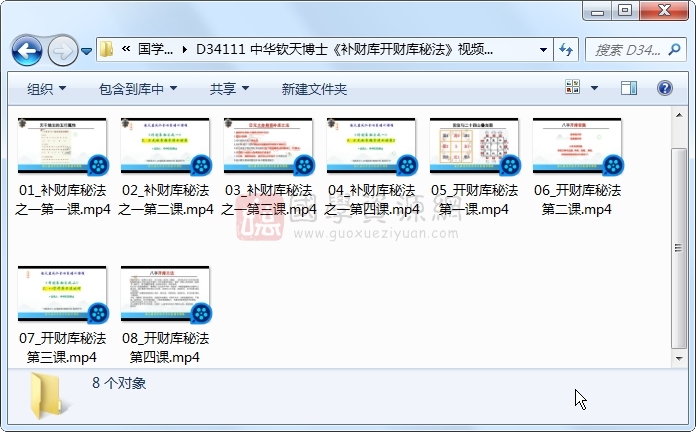Select the 国学… breadcrumb segment
696x432 pixels.
[155, 49]
